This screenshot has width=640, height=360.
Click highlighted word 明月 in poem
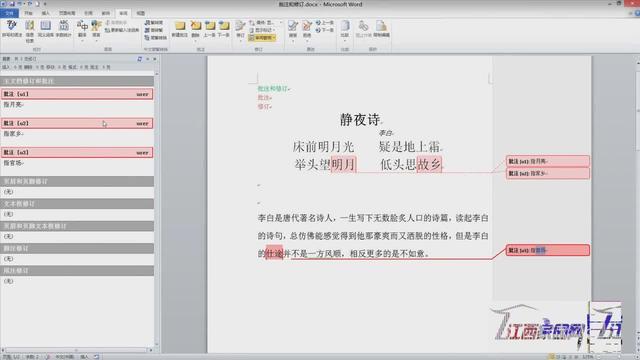pyautogui.click(x=343, y=164)
